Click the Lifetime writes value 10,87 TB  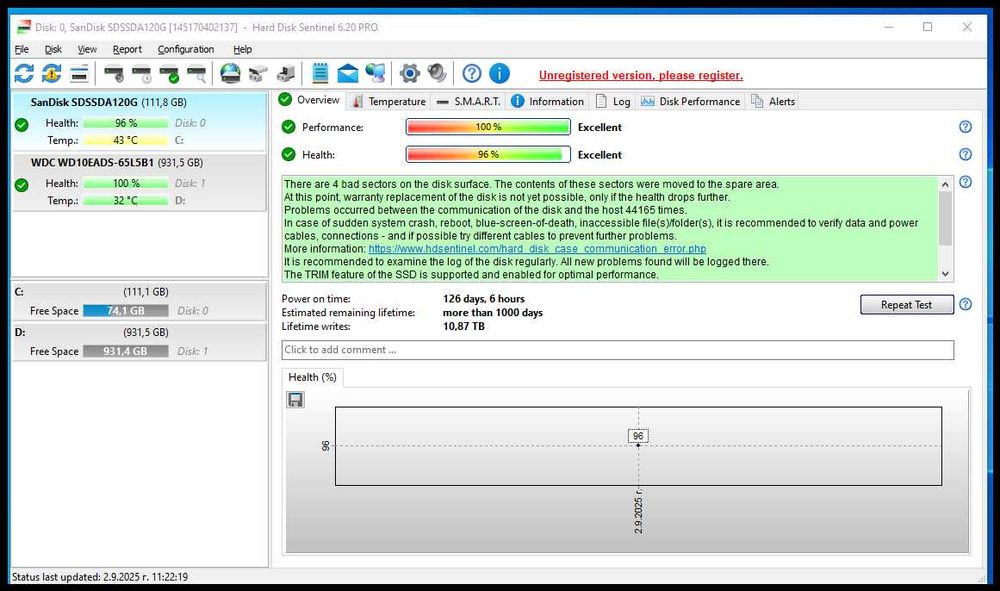[464, 326]
